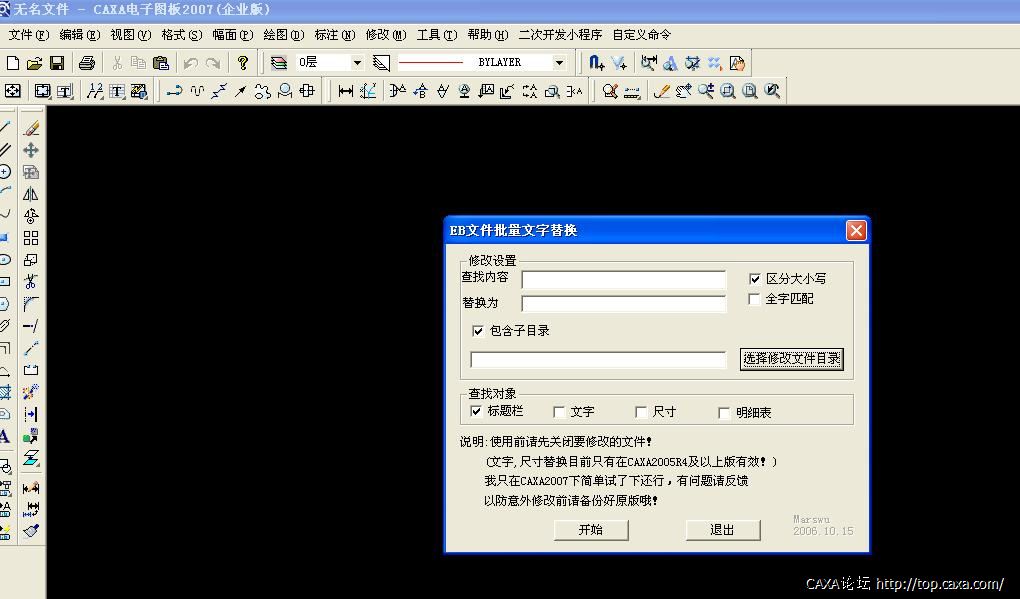Select the Trim scissors tool
1020x599 pixels.
[x=31, y=282]
